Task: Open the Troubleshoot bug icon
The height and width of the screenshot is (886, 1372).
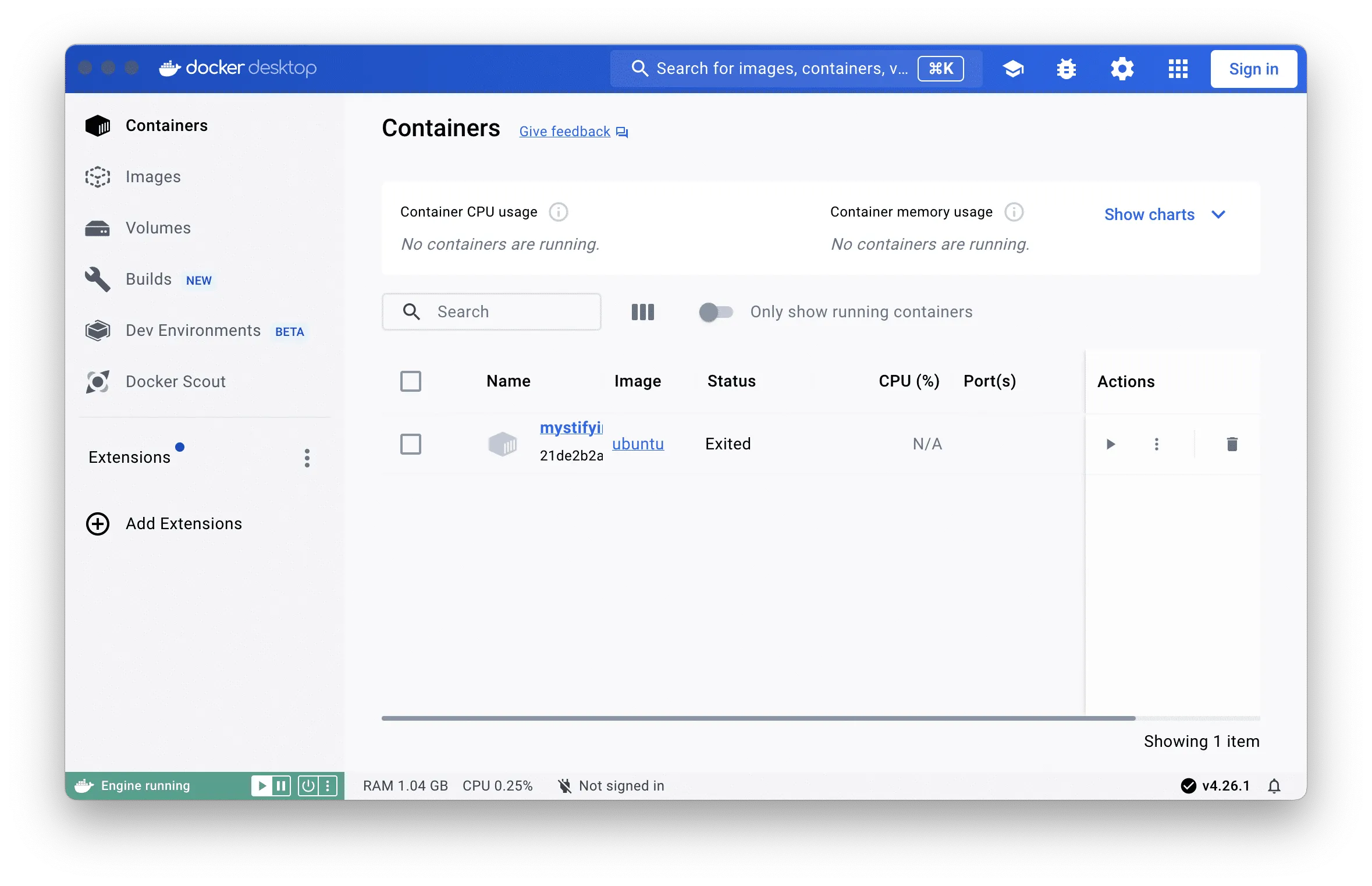Action: point(1066,69)
